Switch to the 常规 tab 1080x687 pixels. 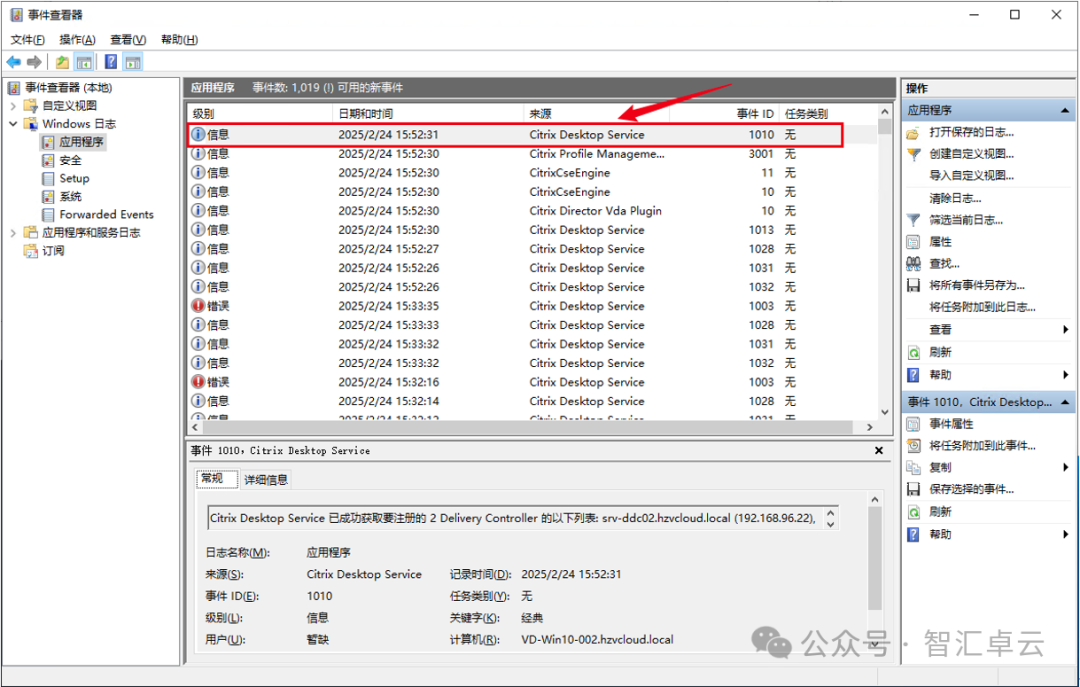tap(217, 479)
